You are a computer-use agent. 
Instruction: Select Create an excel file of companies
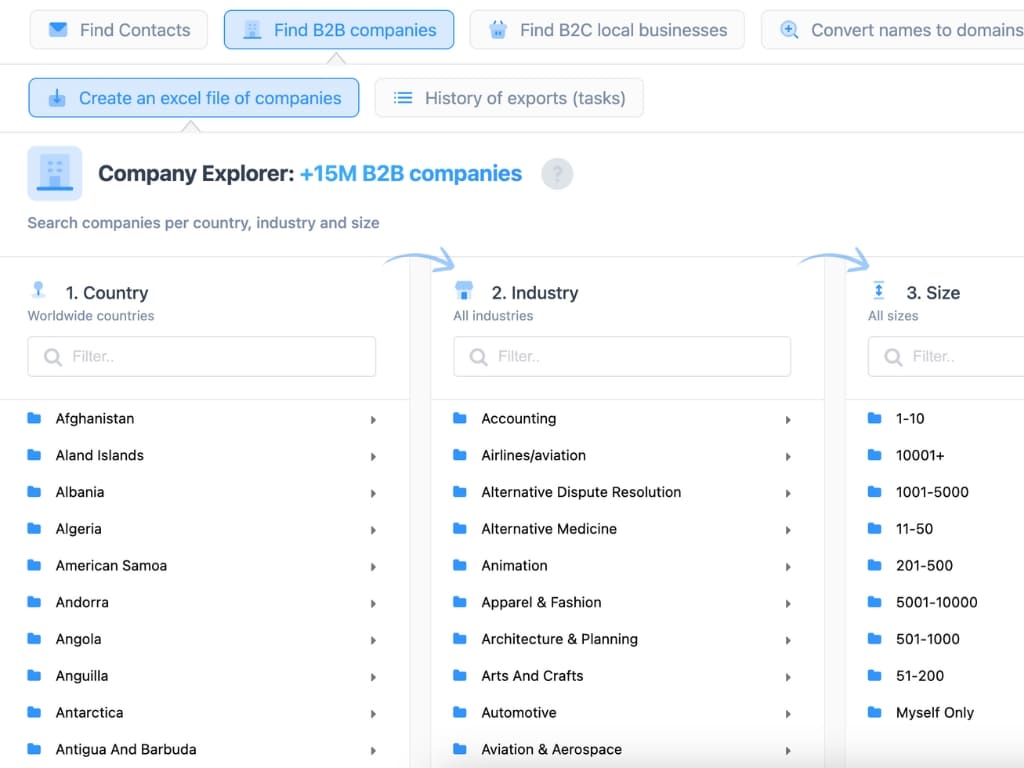[194, 98]
